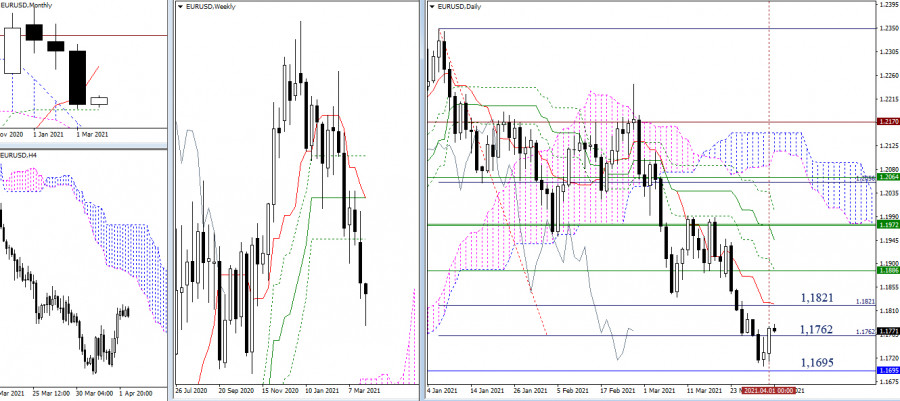900x401 pixels.
Task: Click the red 2021.04.01 00:00 date marker
Action: coord(769,391)
